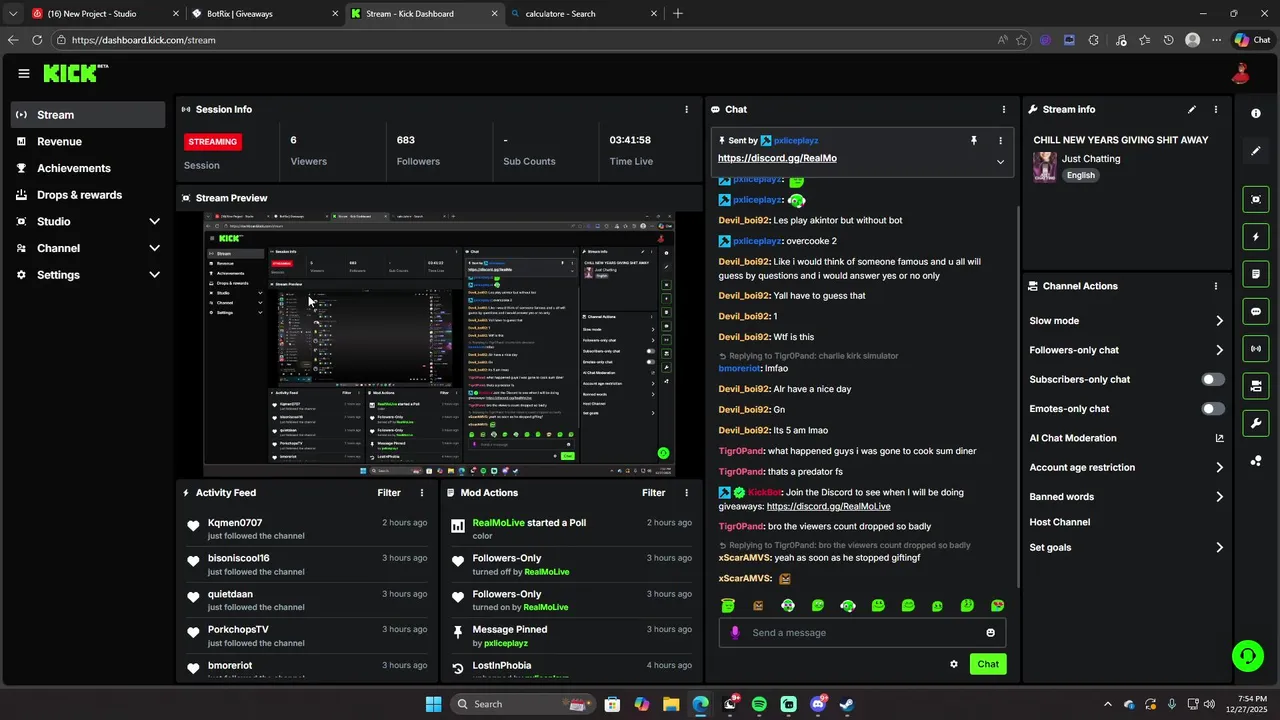This screenshot has height=720, width=1280.
Task: Open the Activity Feed Filter
Action: point(389,493)
